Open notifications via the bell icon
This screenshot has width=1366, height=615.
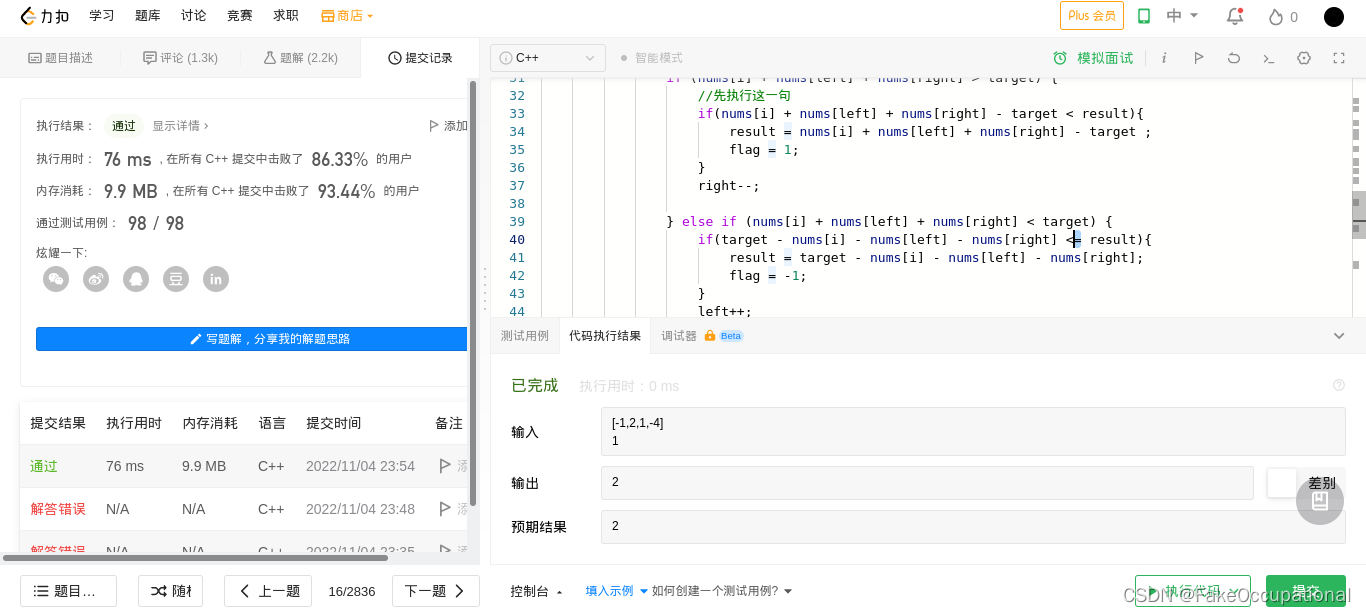[1234, 16]
